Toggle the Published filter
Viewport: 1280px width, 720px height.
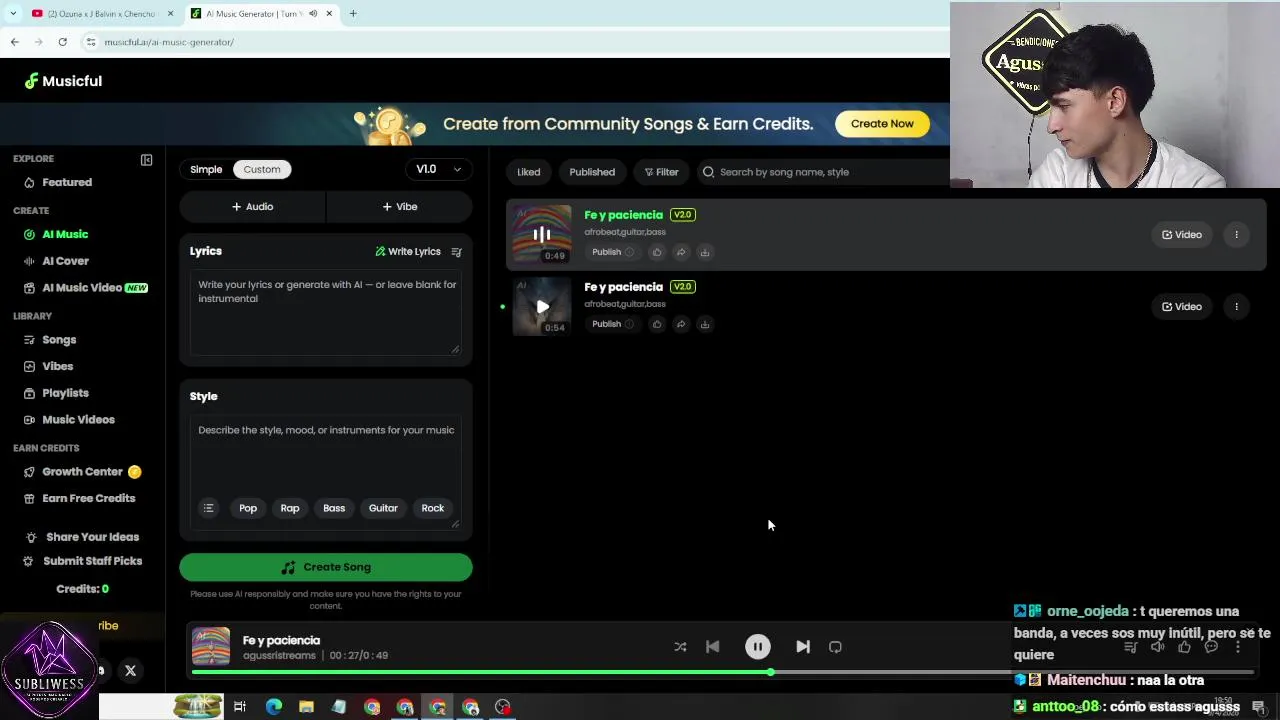point(592,172)
